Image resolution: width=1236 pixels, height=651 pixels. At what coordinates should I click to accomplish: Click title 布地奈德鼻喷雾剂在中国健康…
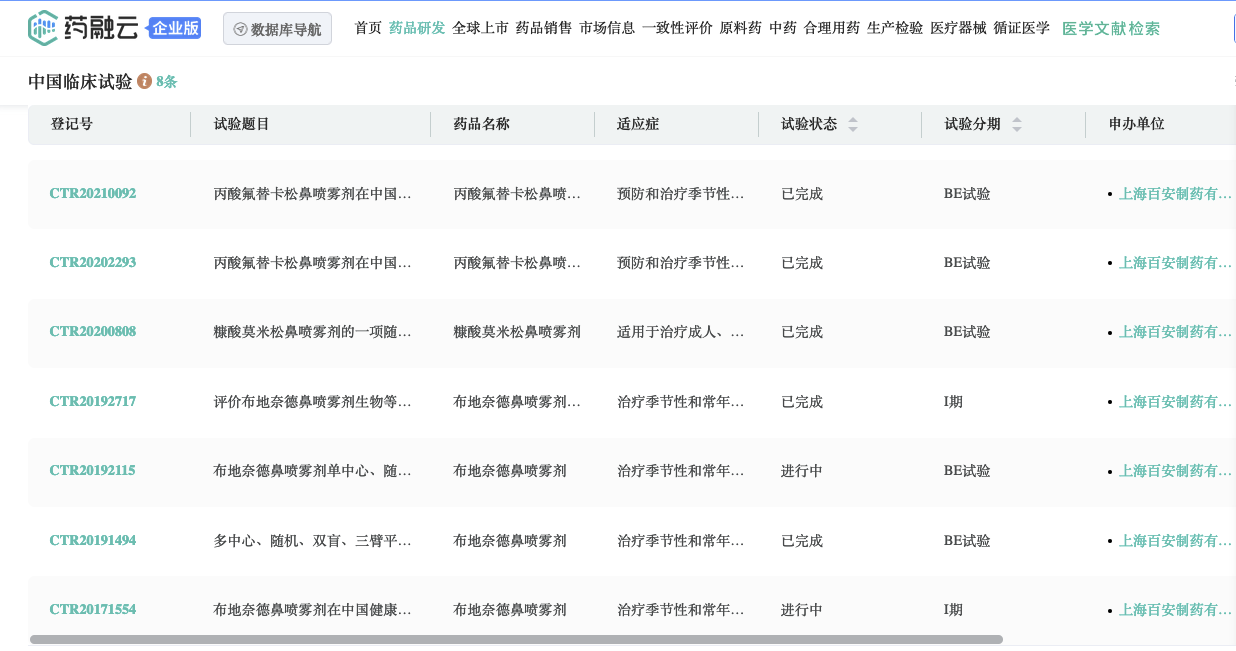pos(313,610)
